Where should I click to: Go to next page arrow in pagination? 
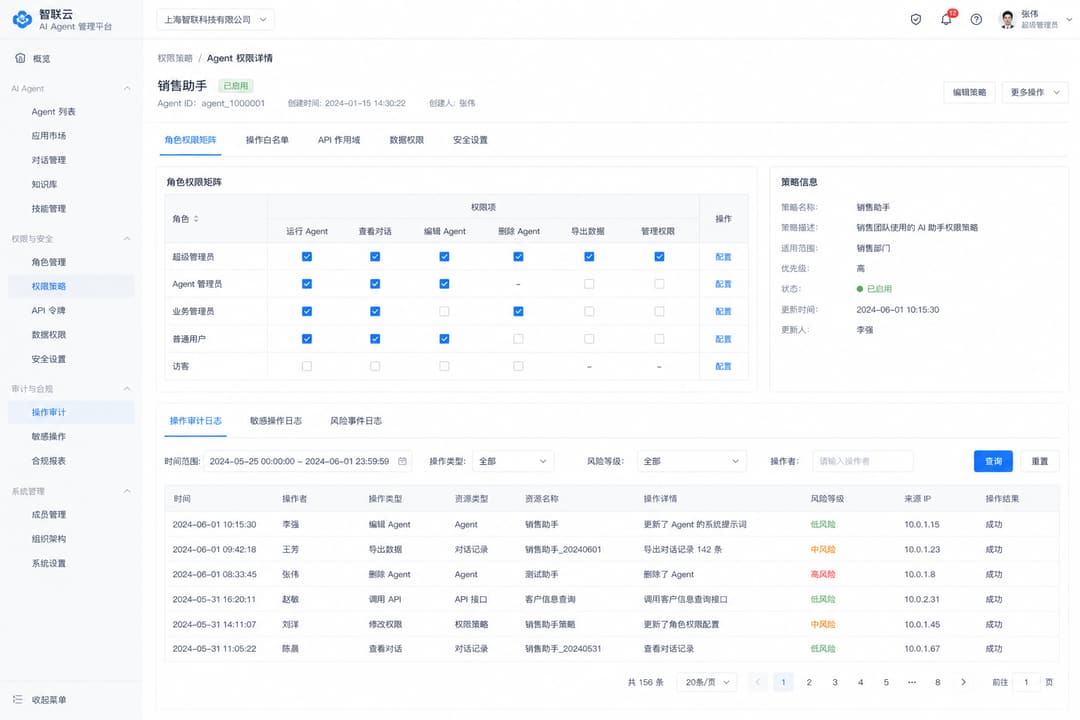963,682
